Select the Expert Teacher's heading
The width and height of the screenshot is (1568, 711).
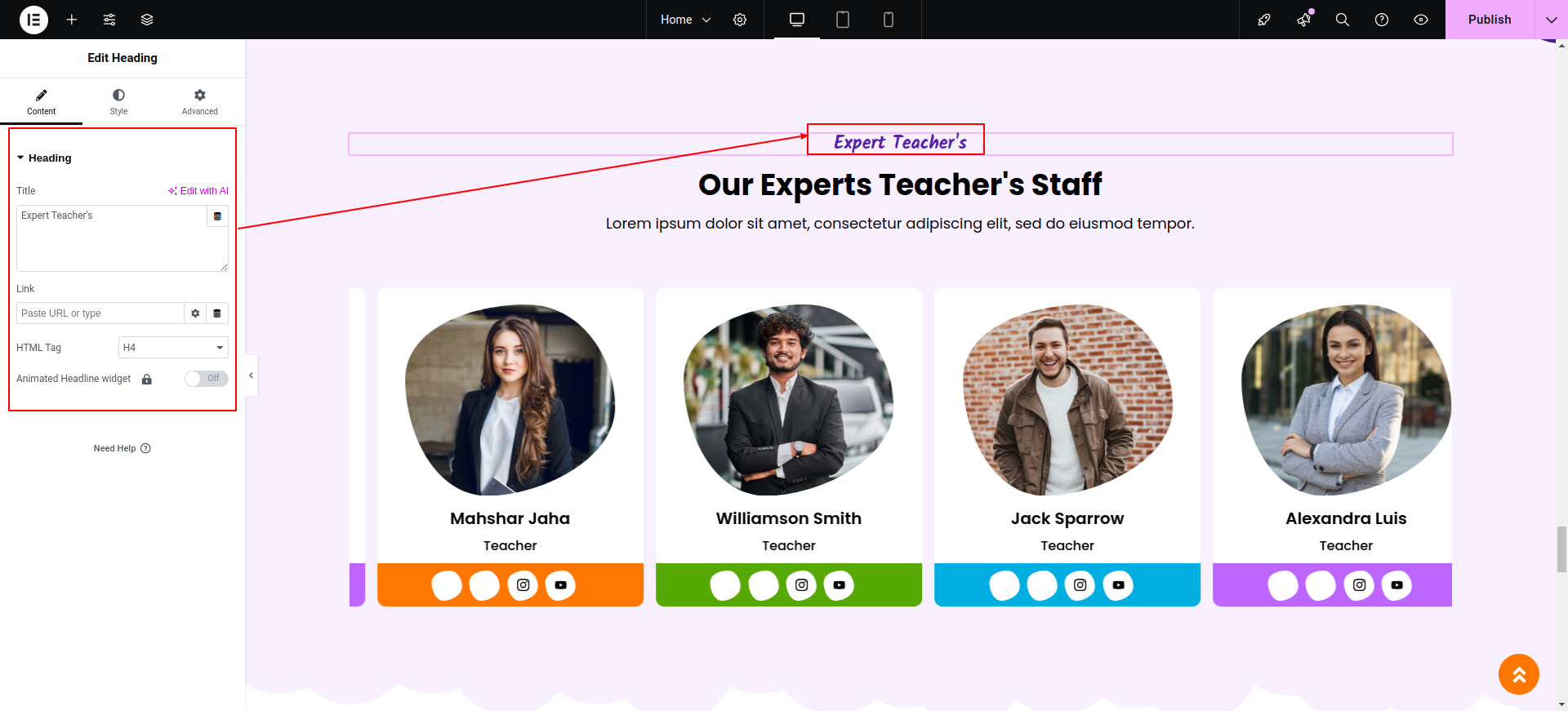[x=900, y=142]
